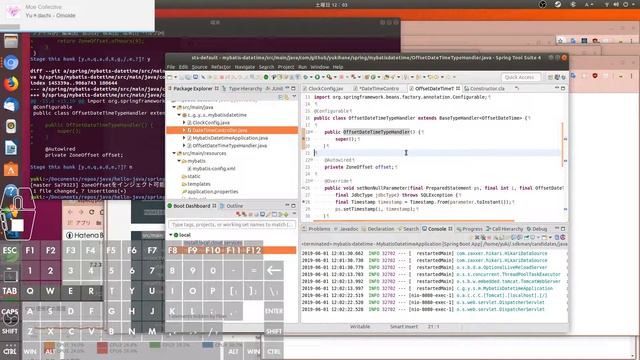Maximize the editor area
The height and width of the screenshot is (360, 640).
(563, 88)
